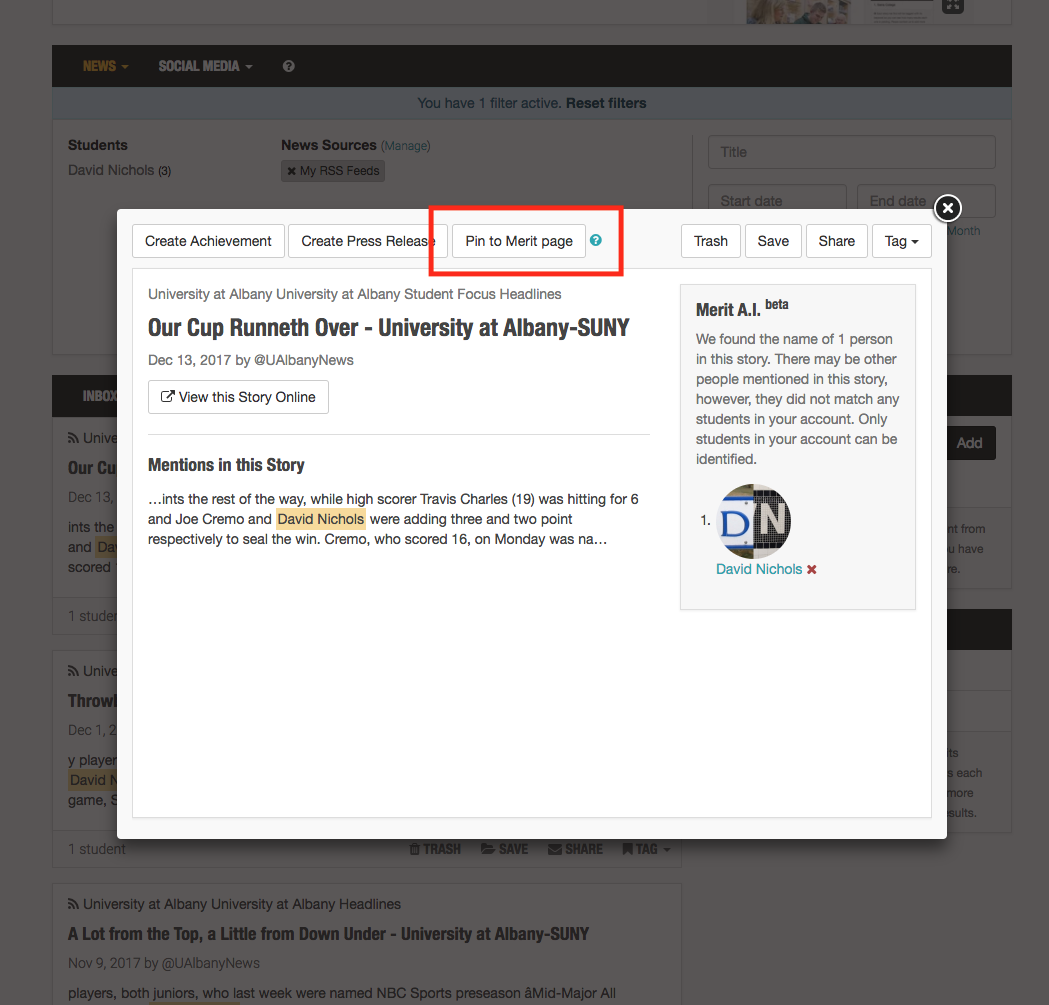Click the Our Cup Runneth Over headline
The image size is (1049, 1005).
click(389, 328)
